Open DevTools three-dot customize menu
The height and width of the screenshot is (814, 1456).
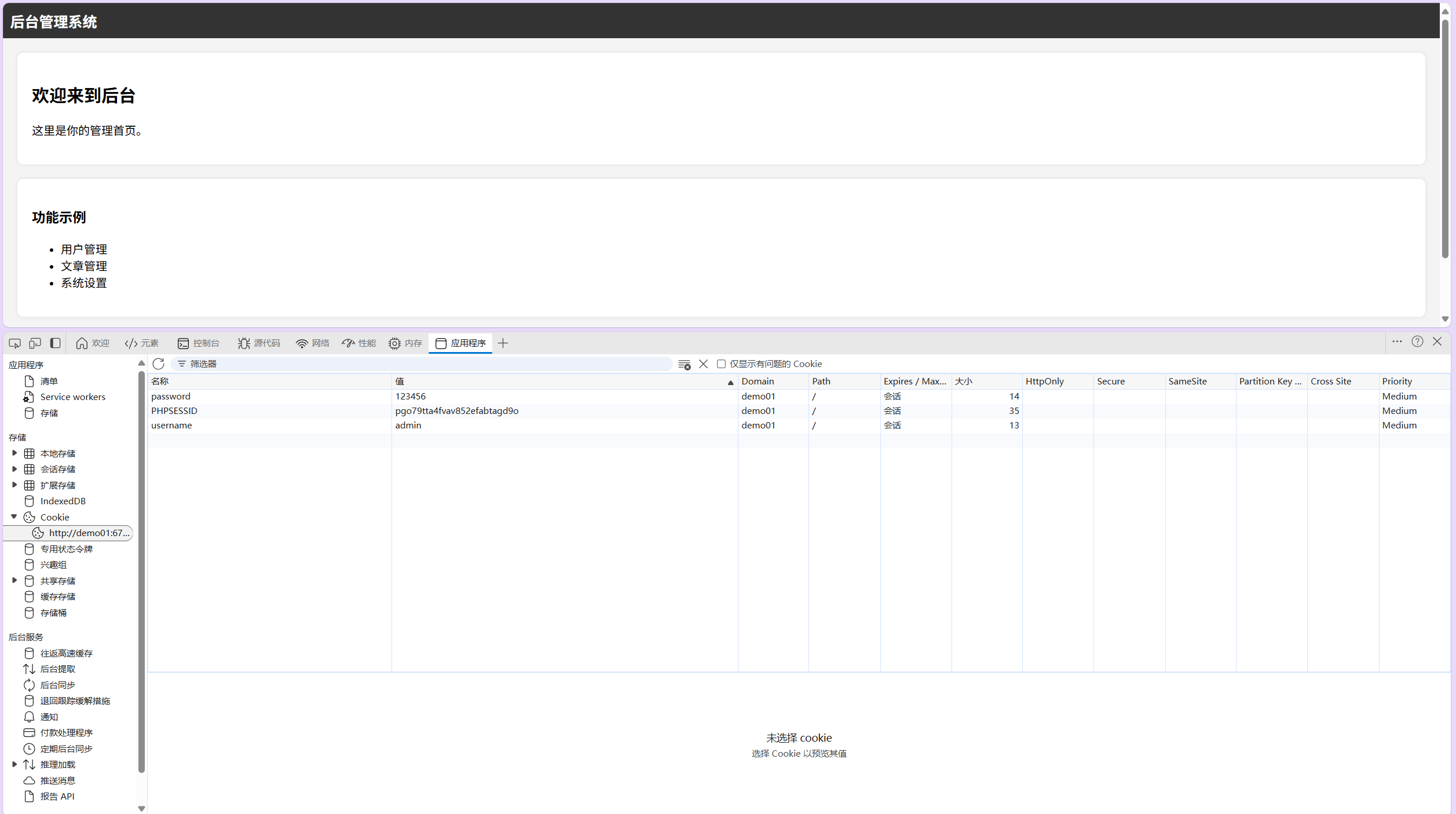(x=1397, y=342)
